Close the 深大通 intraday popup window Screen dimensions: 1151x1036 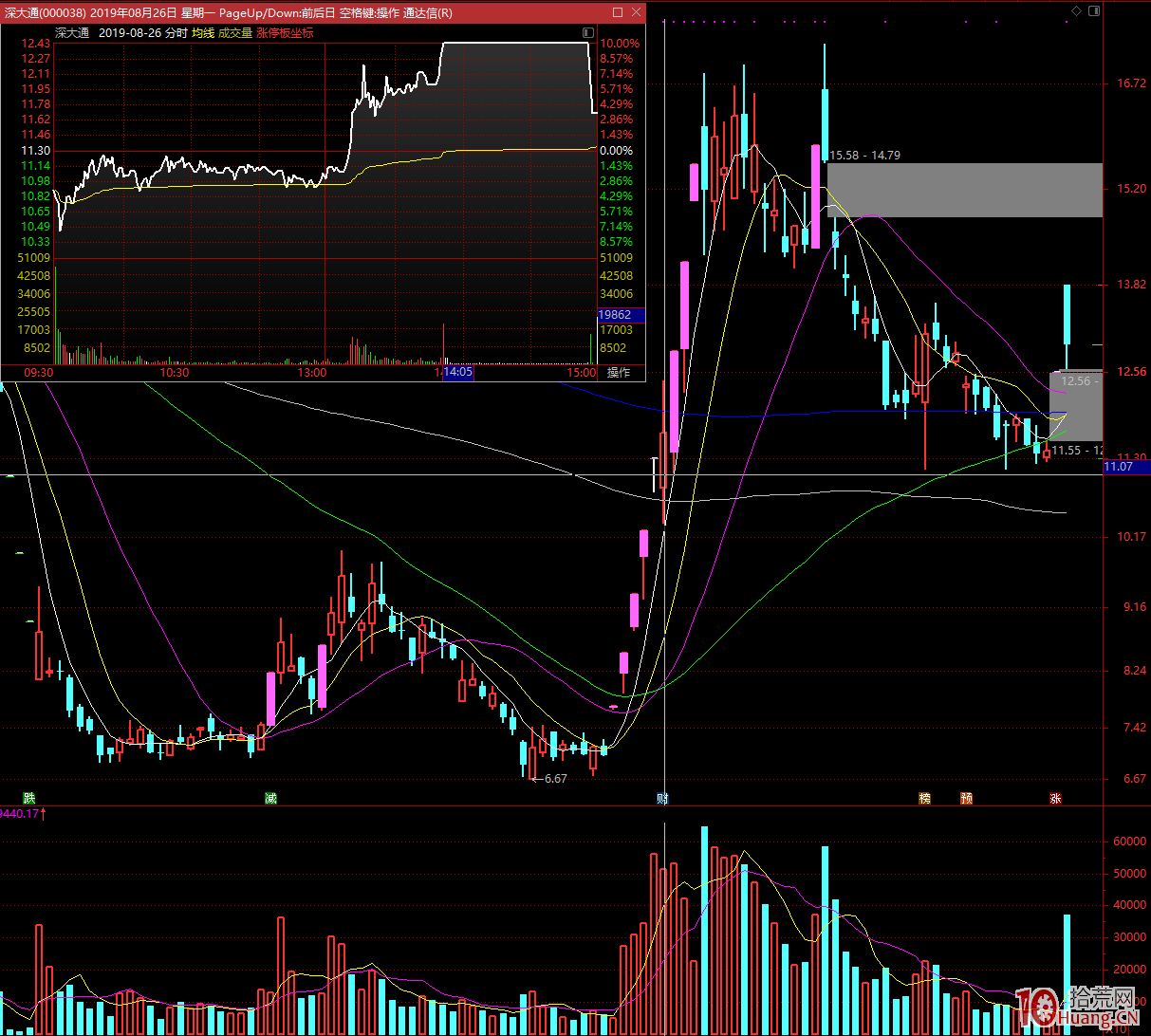pos(636,12)
